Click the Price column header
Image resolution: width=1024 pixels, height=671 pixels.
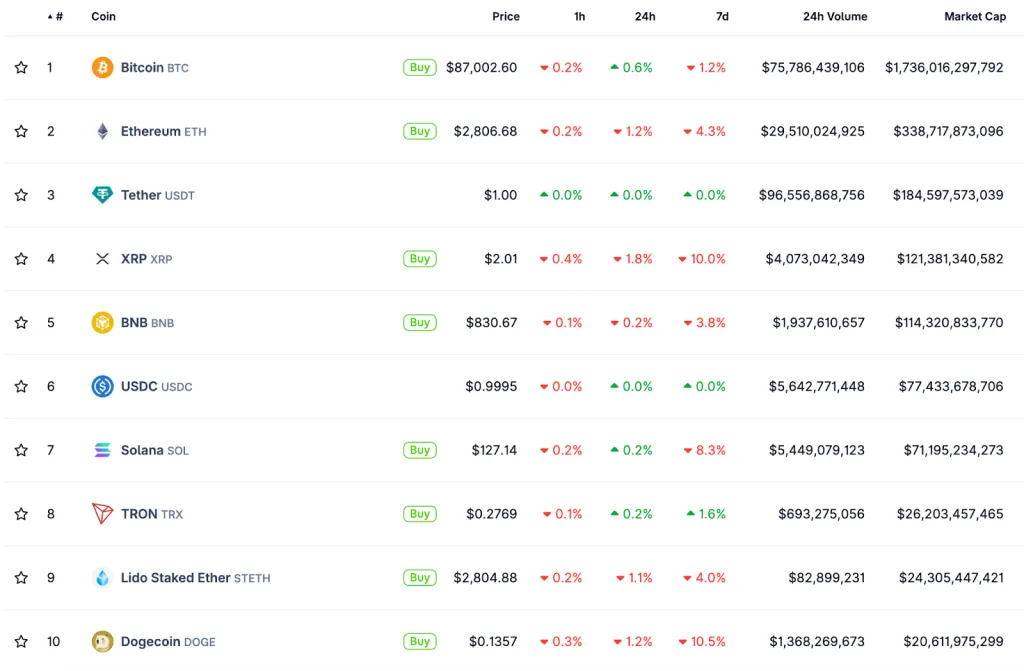click(505, 17)
